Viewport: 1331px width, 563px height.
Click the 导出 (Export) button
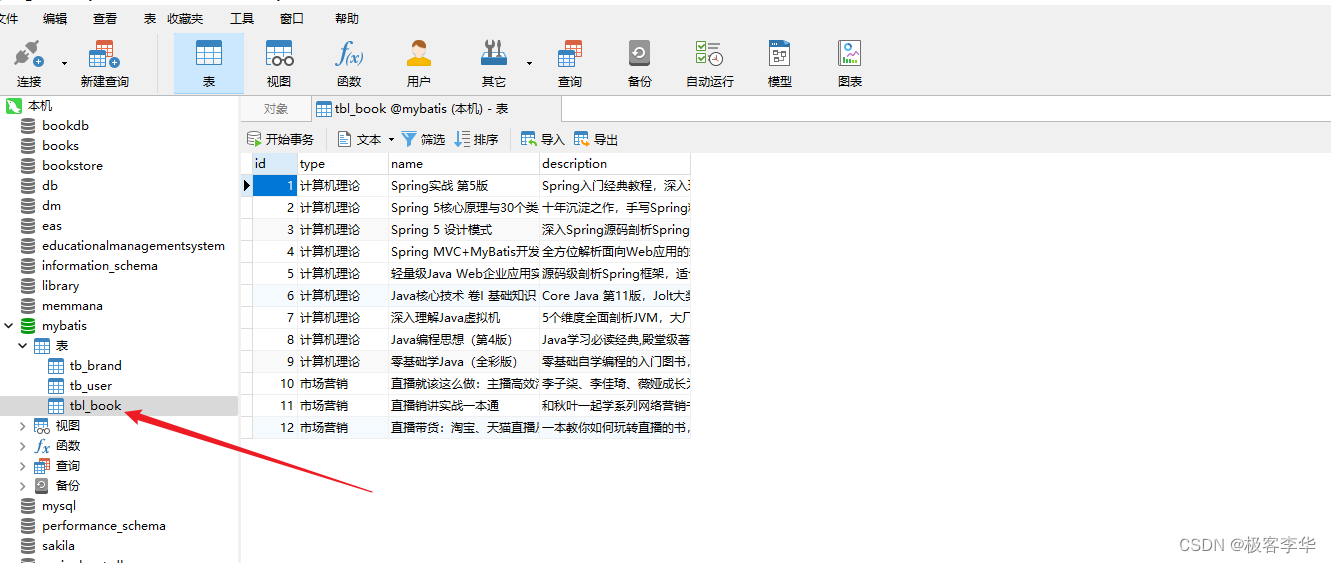pos(596,139)
